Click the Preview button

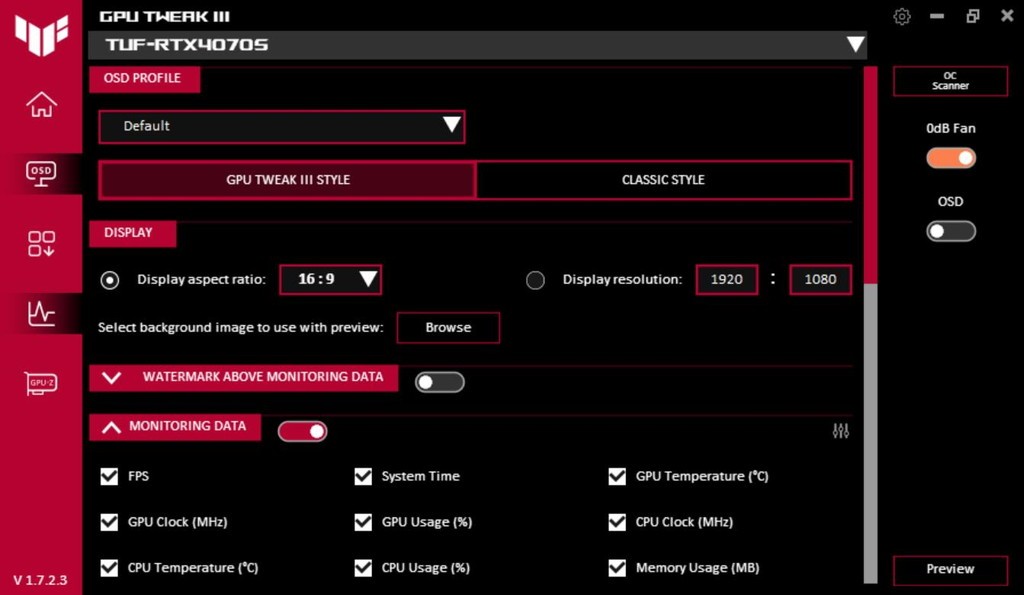(x=949, y=569)
